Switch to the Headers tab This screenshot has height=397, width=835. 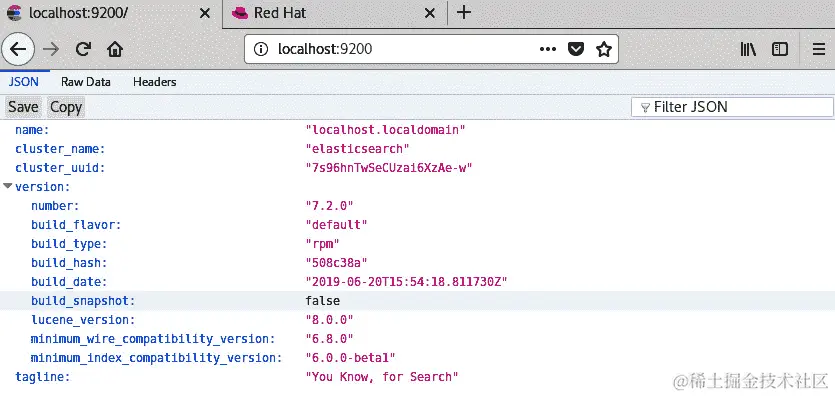point(154,82)
